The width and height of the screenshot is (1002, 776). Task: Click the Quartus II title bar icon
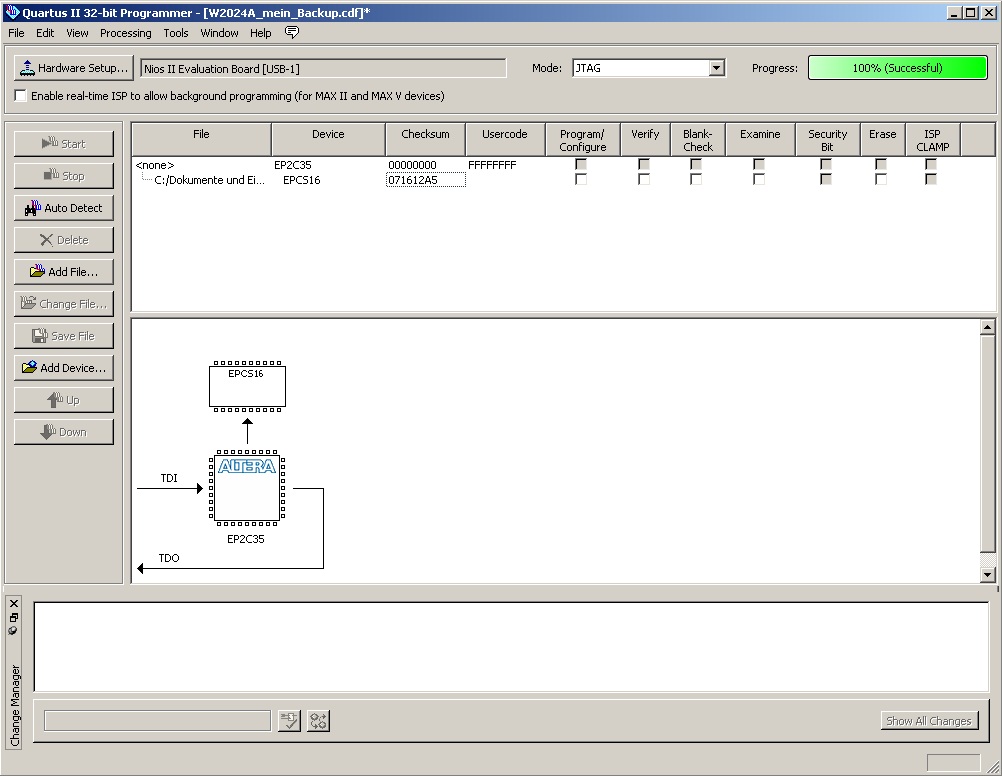click(12, 12)
